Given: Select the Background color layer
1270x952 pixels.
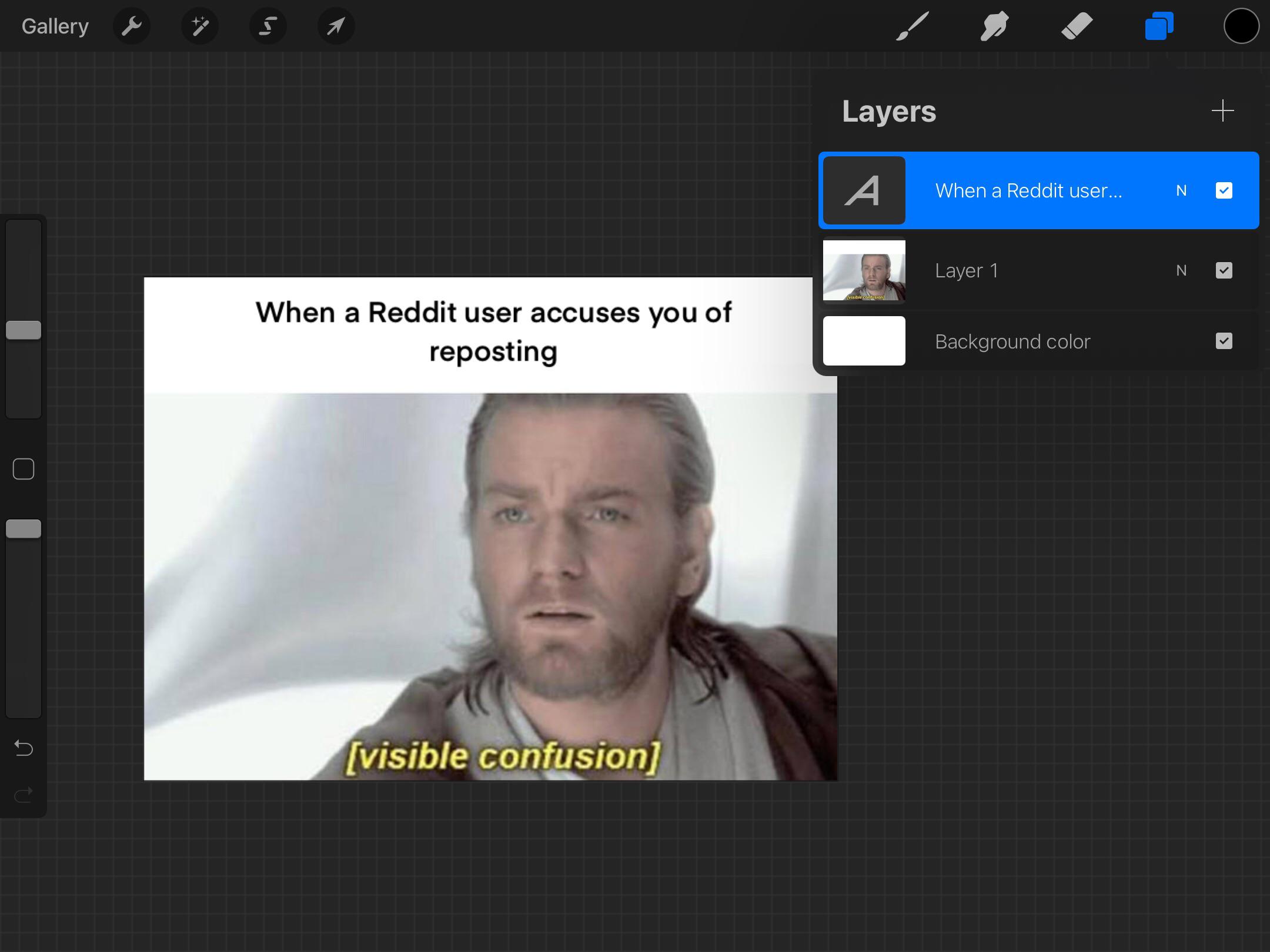Looking at the screenshot, I should [1011, 341].
